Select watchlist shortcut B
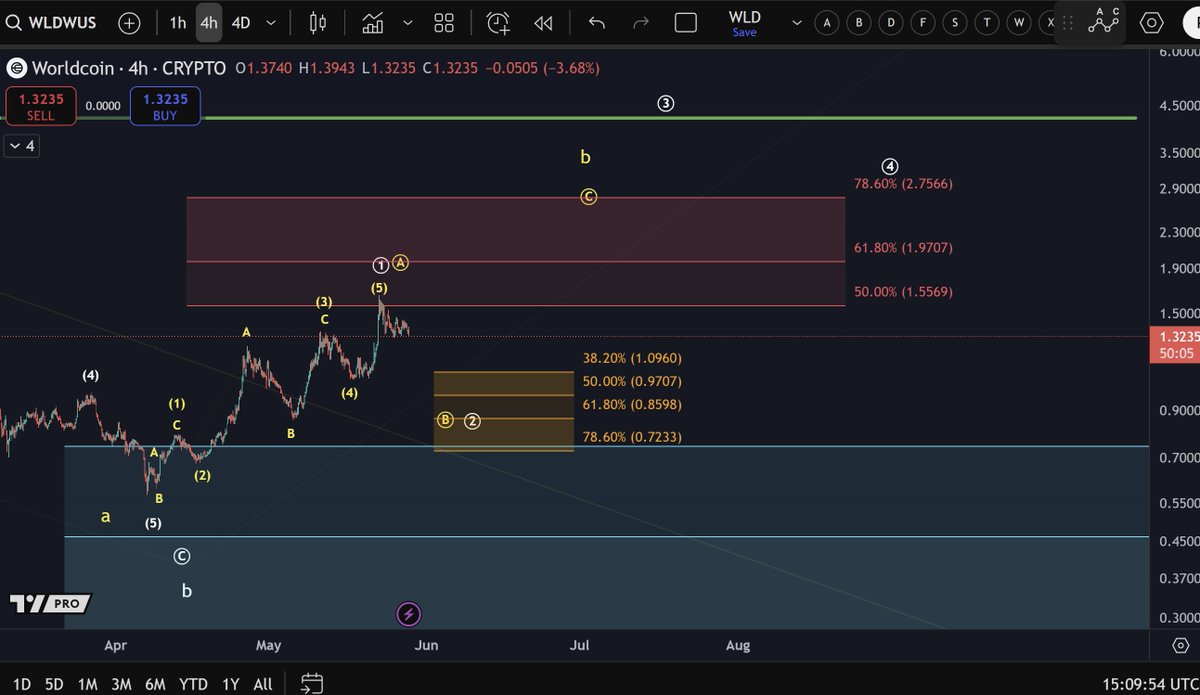This screenshot has height=695, width=1200. [x=859, y=22]
